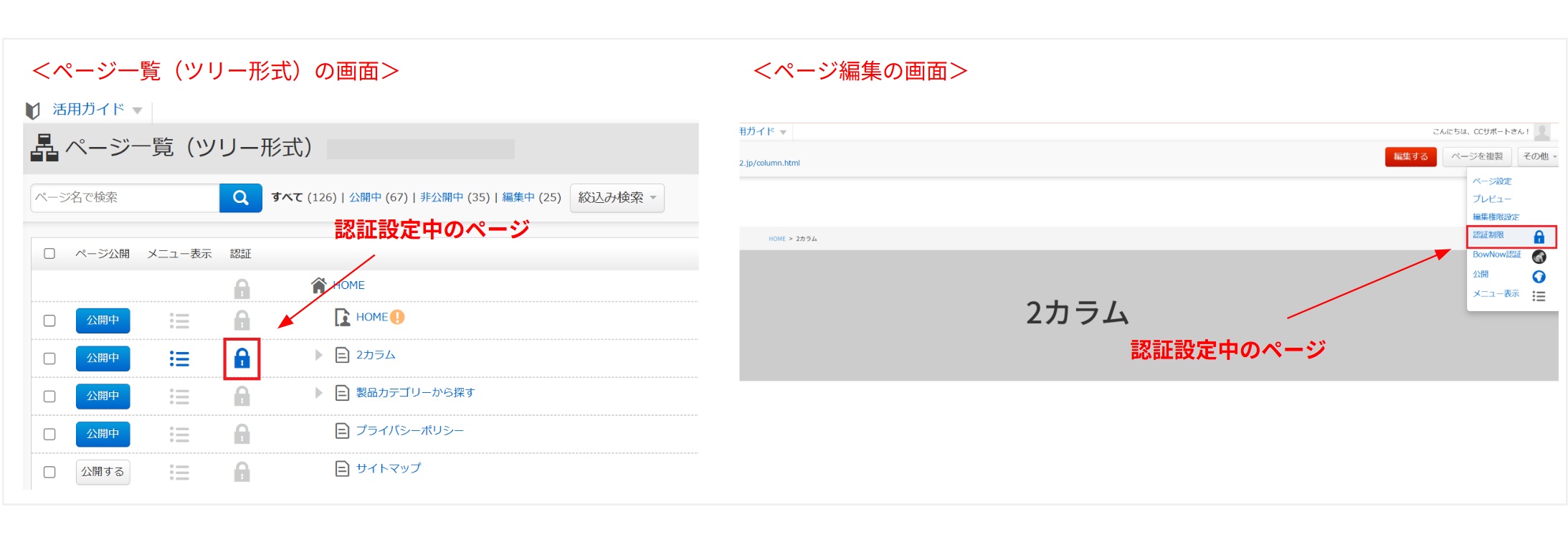Open the 活用ガイド dropdown menu
1568x555 pixels.
[x=98, y=110]
